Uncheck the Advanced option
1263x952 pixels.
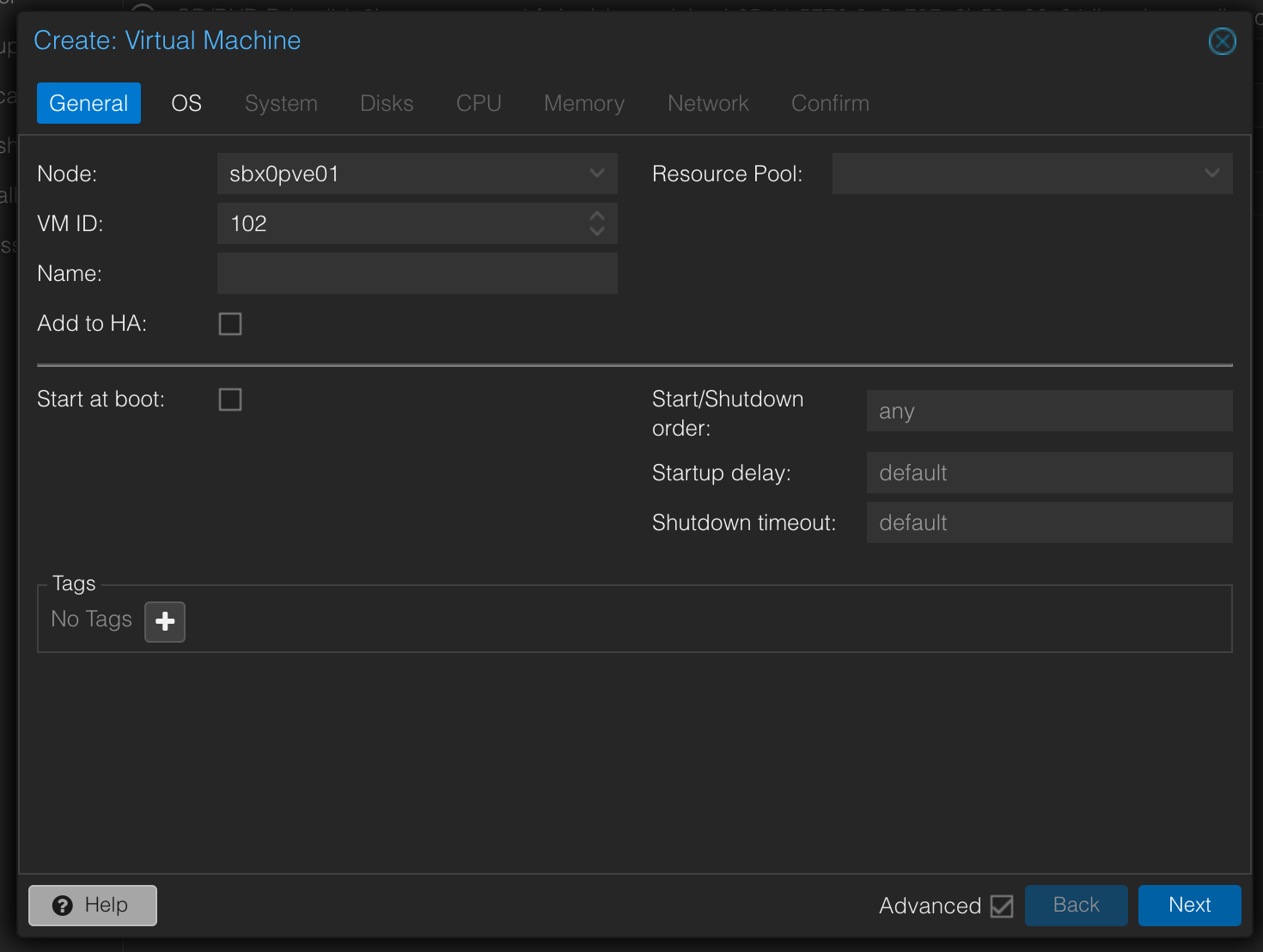tap(1002, 905)
